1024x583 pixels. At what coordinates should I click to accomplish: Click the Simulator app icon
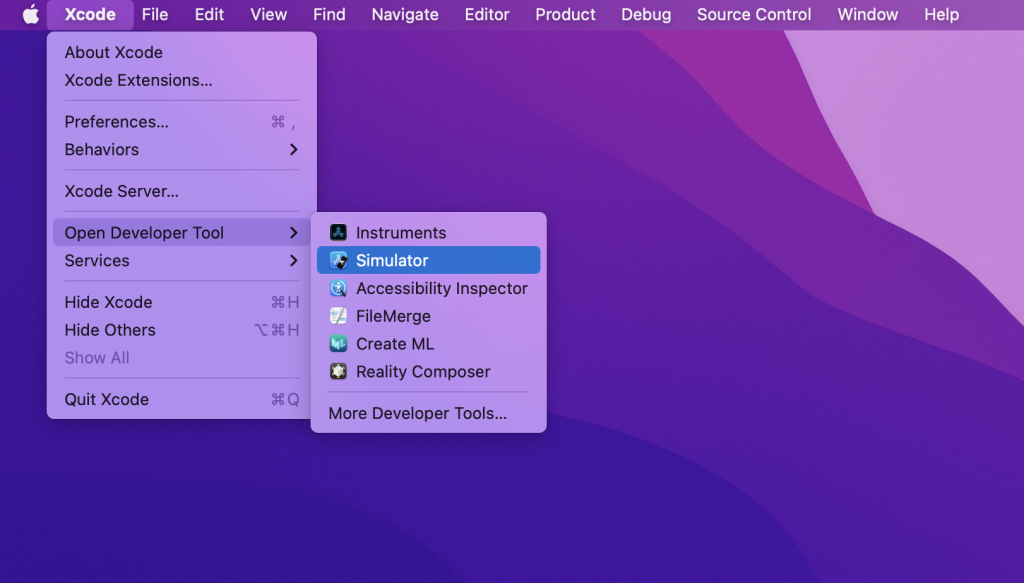pyautogui.click(x=338, y=260)
